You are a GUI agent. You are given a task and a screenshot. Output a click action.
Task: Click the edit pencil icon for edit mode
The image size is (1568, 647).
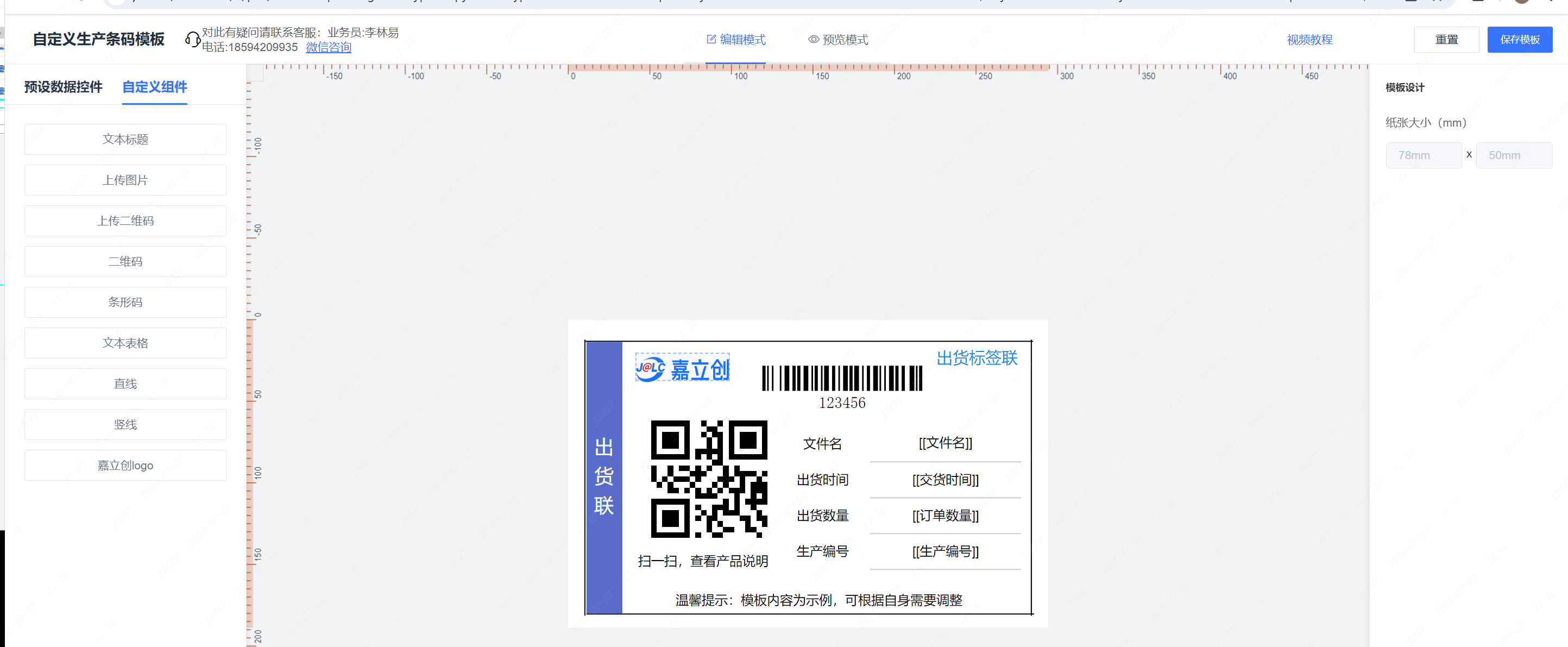(x=711, y=40)
